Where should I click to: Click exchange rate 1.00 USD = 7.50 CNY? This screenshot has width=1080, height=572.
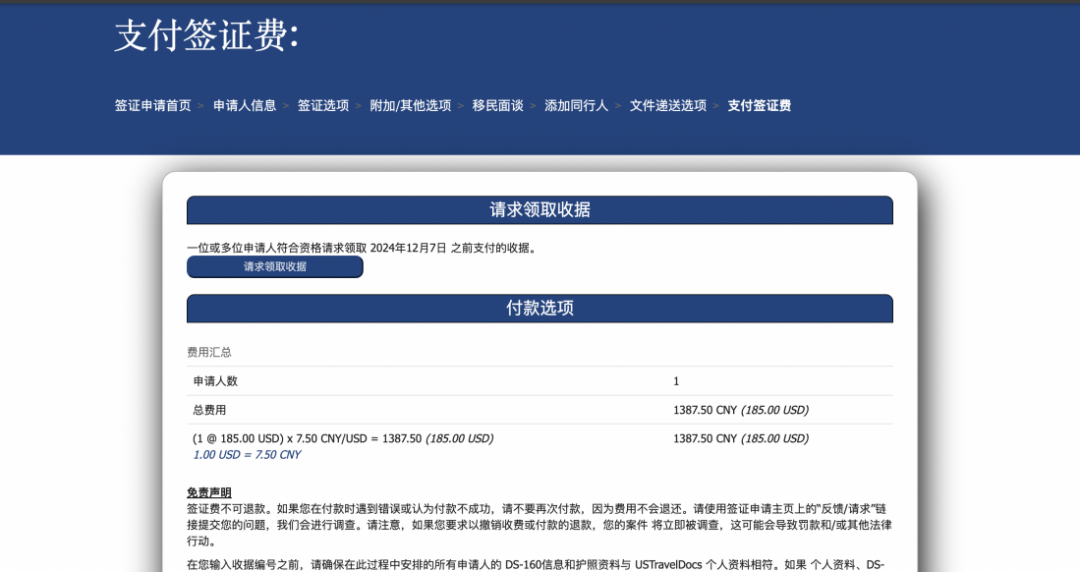click(x=247, y=455)
